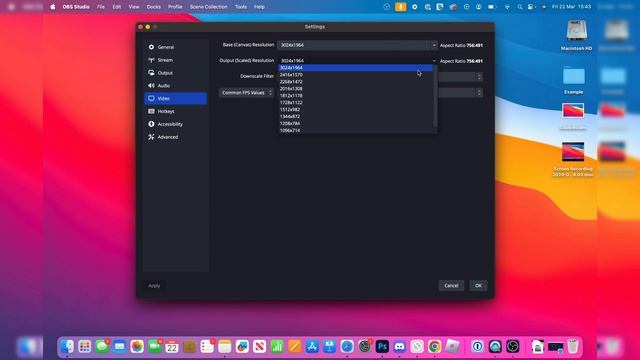Open the OBS Studio menu

pos(76,7)
